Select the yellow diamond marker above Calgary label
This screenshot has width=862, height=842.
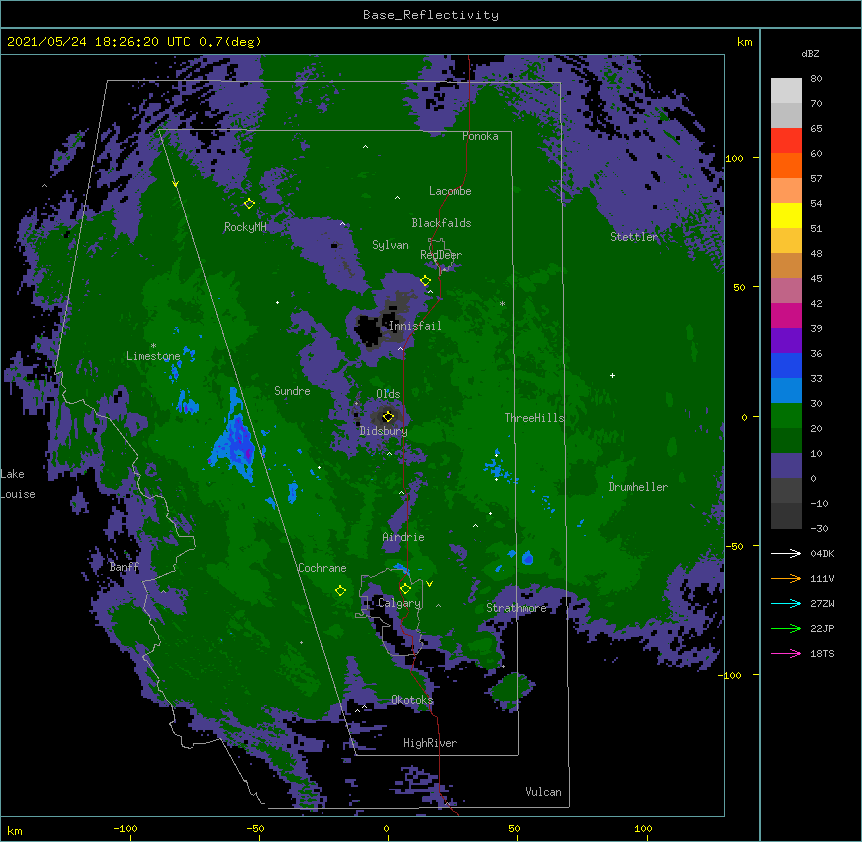tap(405, 589)
